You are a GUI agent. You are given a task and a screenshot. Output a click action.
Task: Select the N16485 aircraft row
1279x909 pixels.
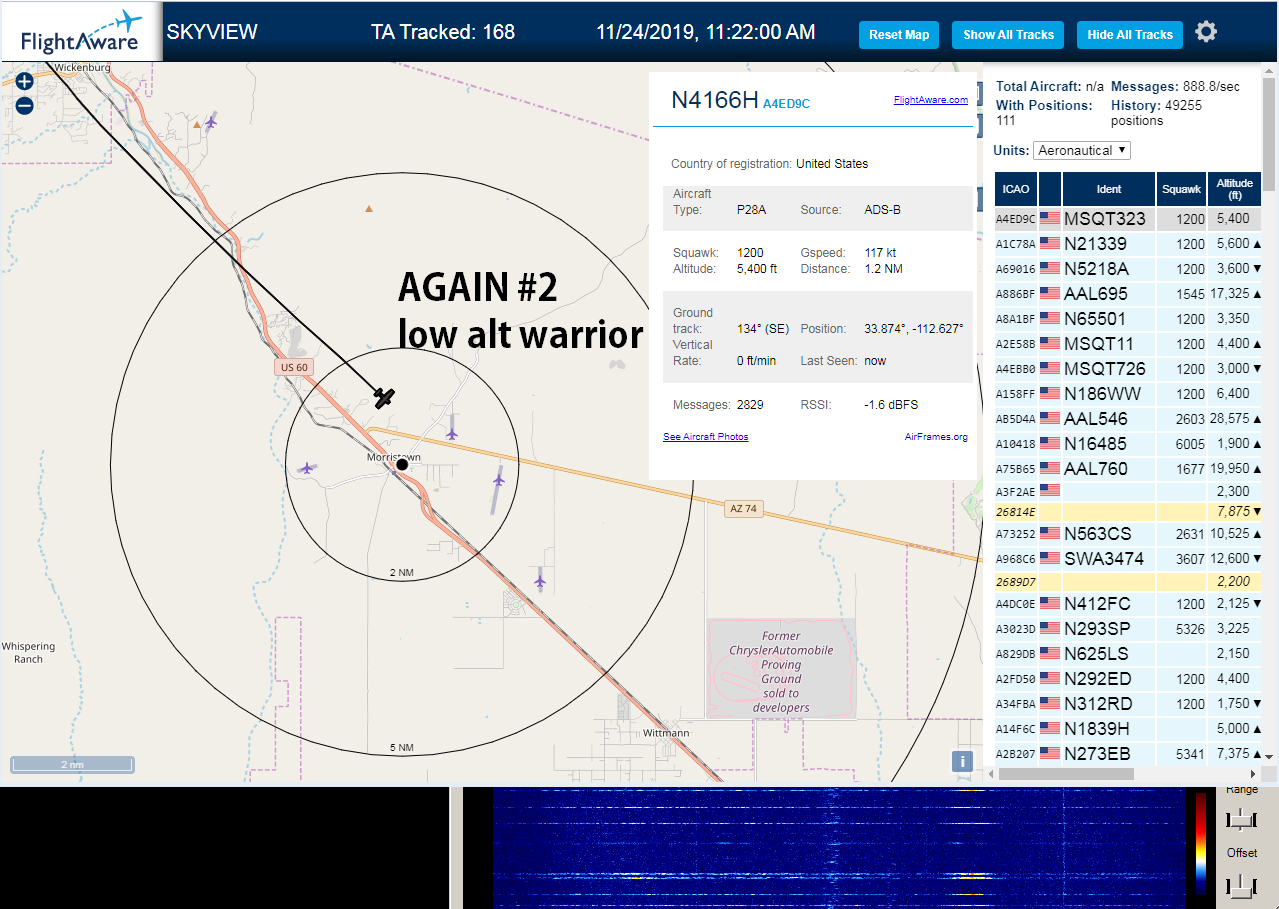[1128, 443]
